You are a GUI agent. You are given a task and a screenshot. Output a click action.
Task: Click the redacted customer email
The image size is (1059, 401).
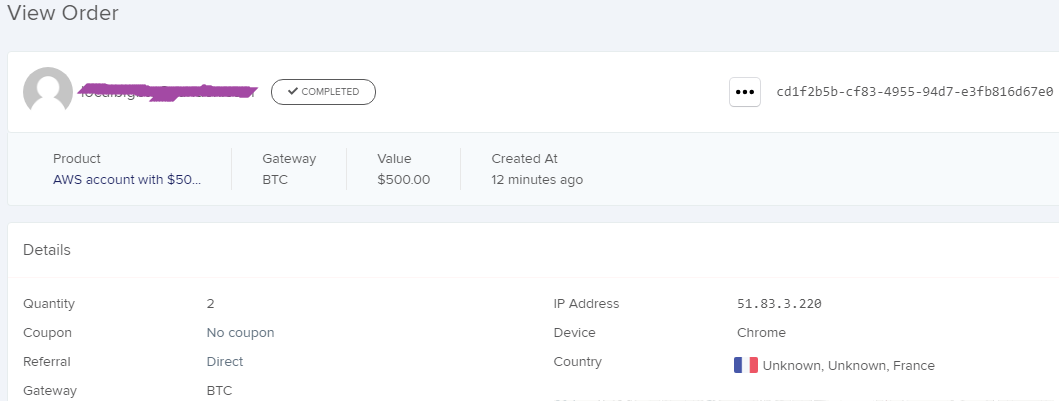tap(168, 92)
